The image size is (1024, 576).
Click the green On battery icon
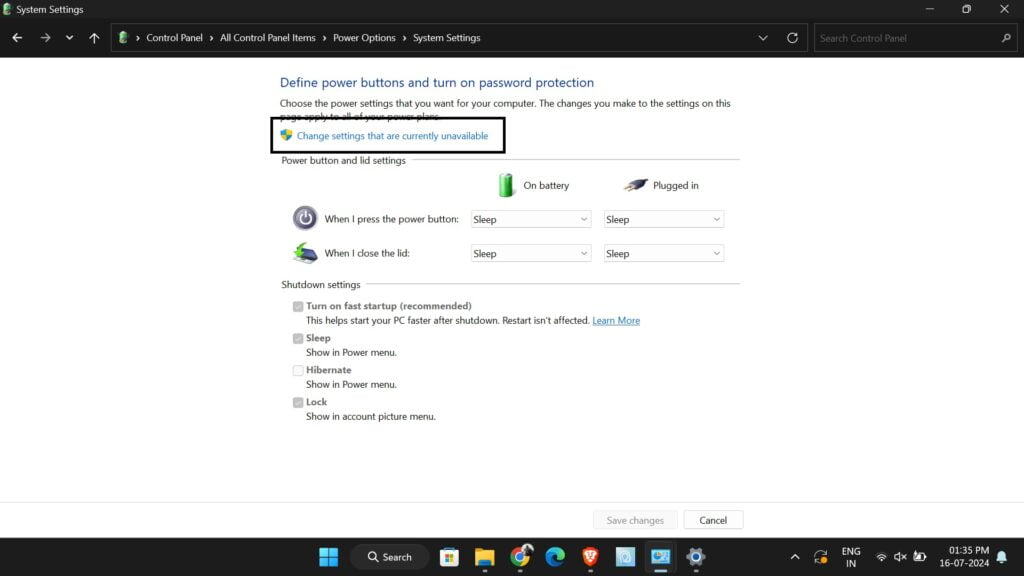(506, 185)
